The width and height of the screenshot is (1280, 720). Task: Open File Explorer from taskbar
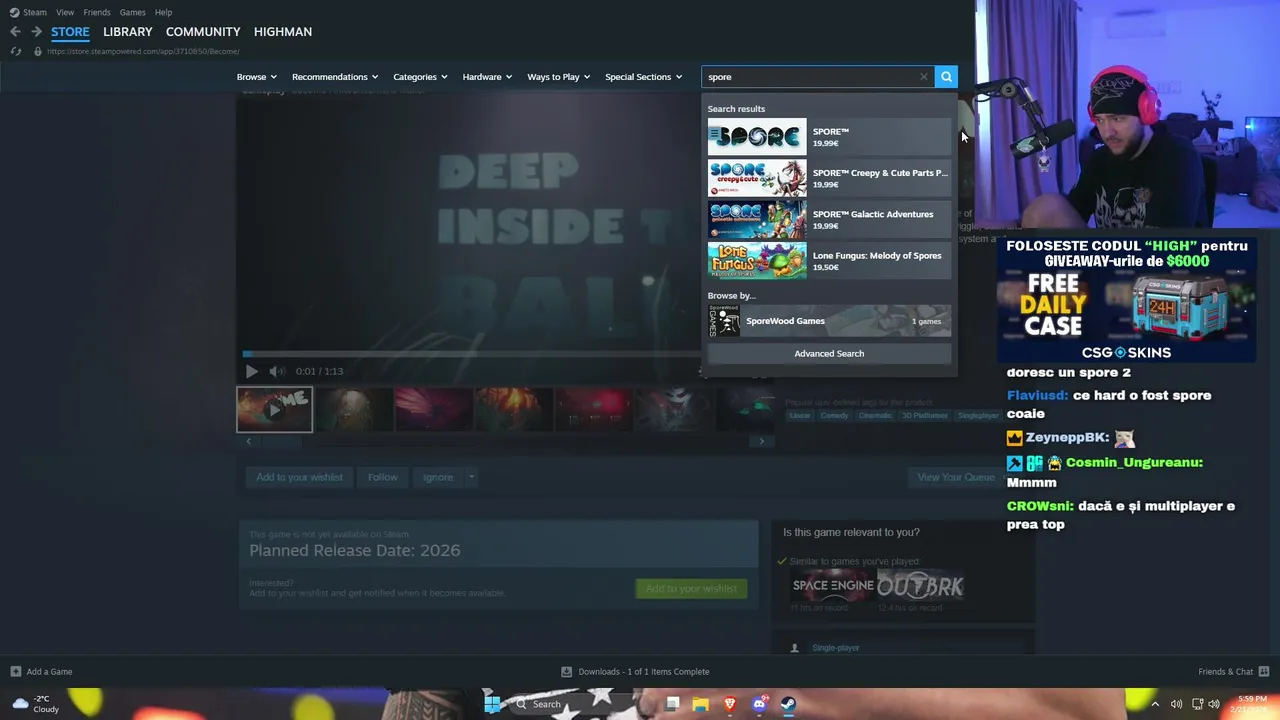[x=701, y=704]
